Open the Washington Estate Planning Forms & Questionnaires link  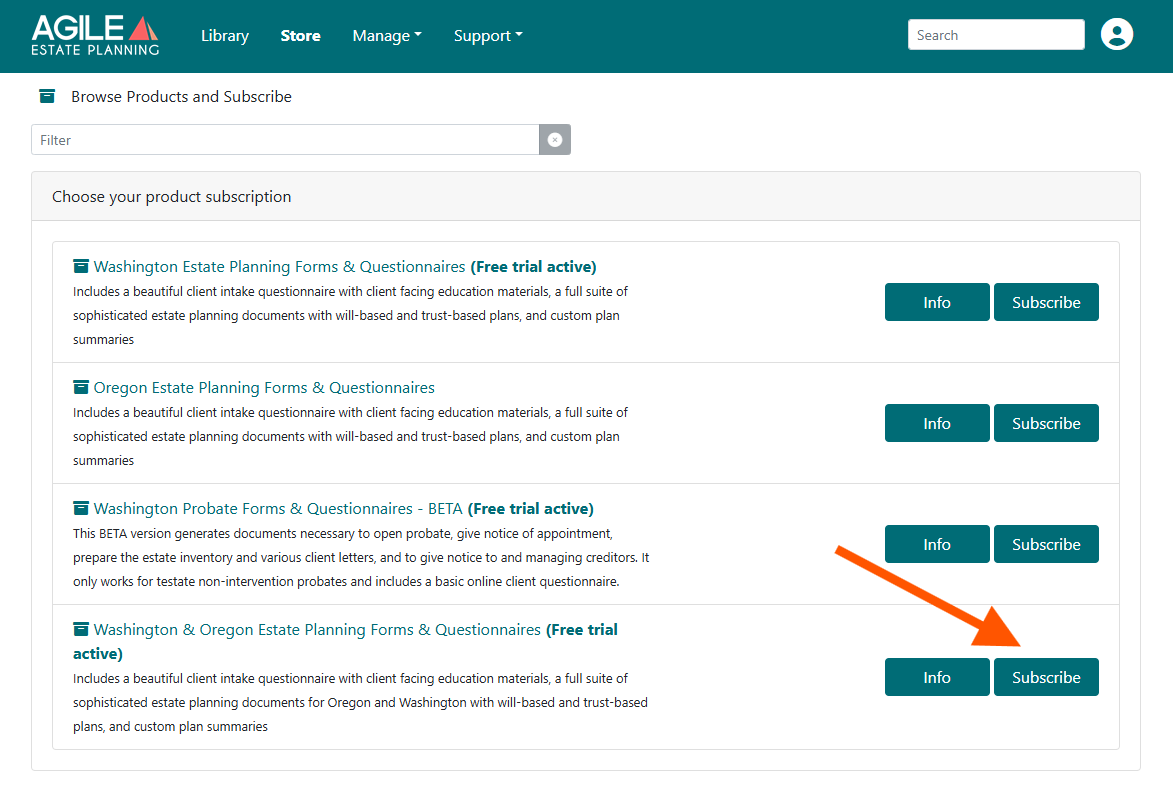(279, 267)
